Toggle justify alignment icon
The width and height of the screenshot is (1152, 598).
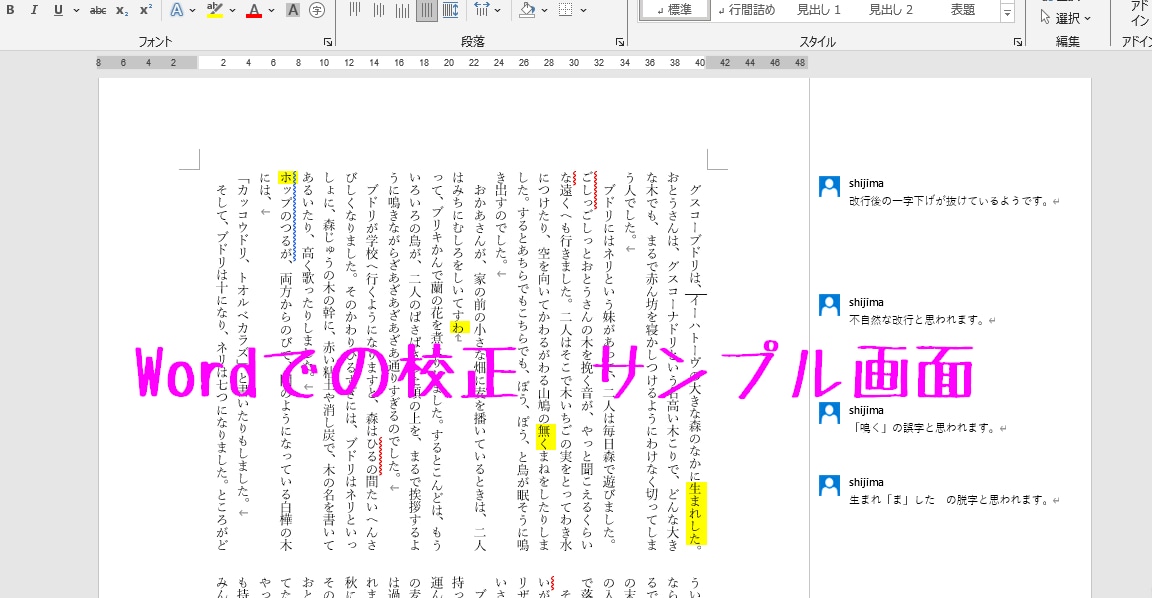click(427, 10)
